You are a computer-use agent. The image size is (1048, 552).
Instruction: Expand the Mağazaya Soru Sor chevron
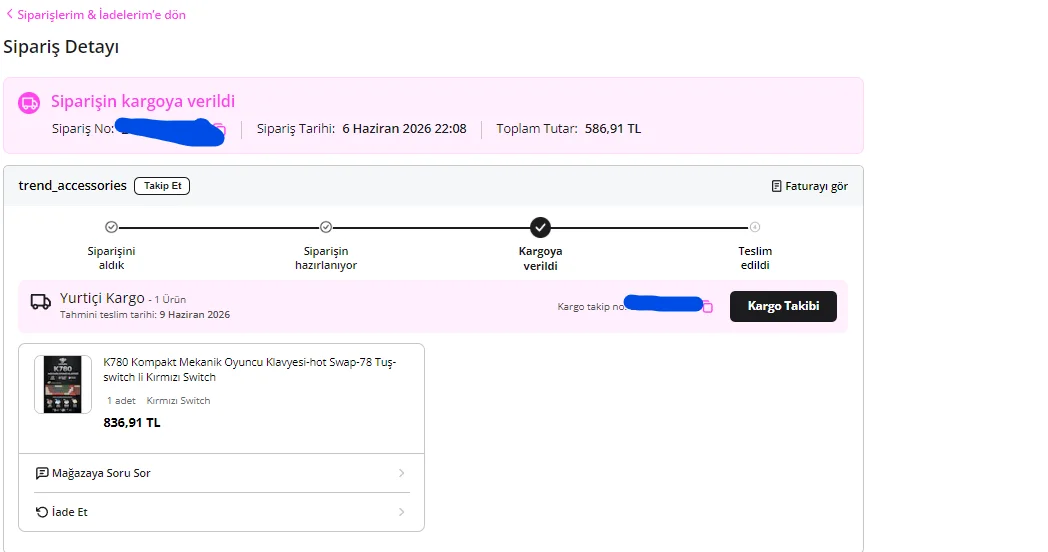coord(401,473)
